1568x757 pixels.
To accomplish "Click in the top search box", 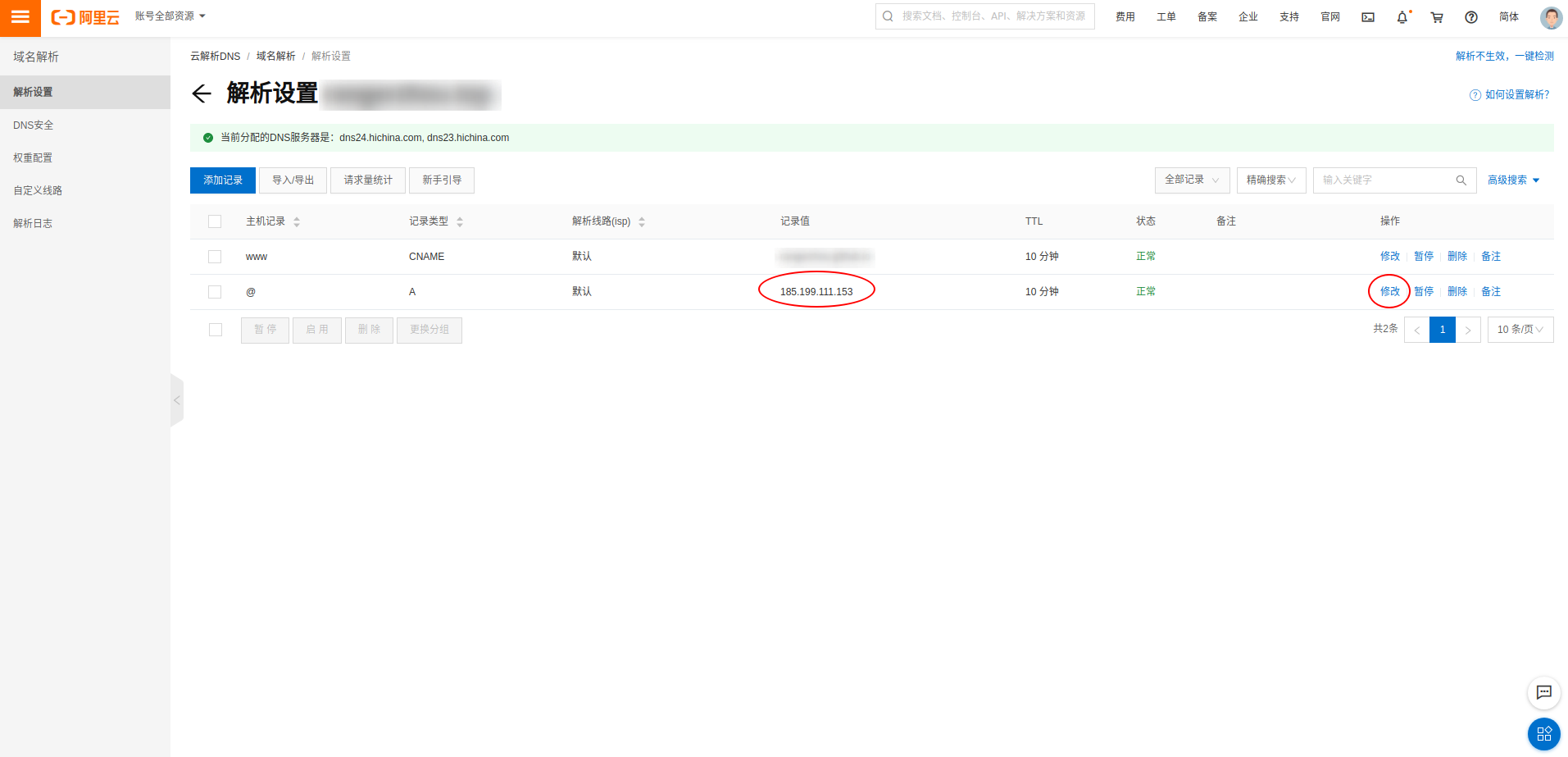I will pyautogui.click(x=985, y=16).
